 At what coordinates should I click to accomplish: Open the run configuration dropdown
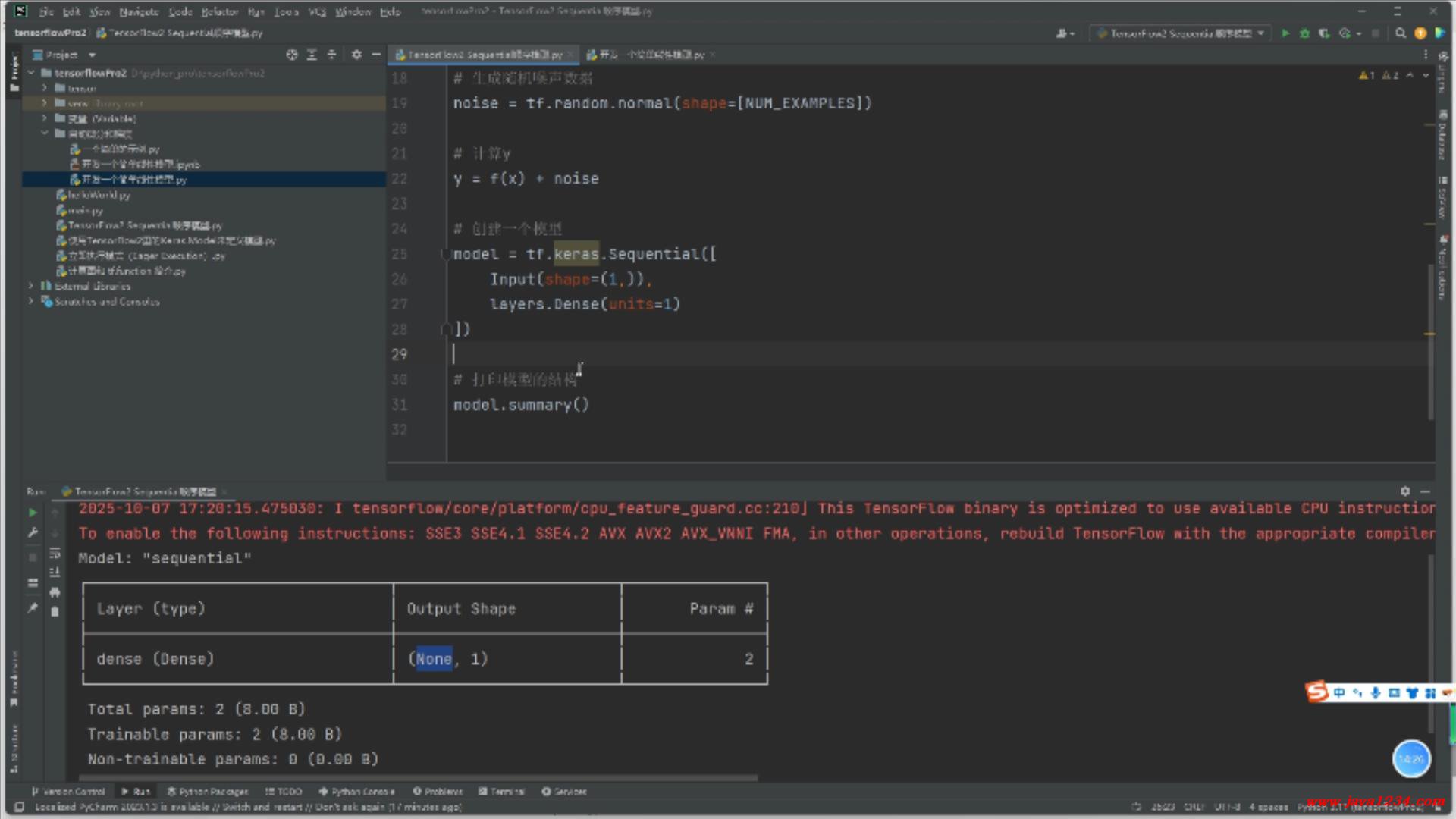(1181, 33)
